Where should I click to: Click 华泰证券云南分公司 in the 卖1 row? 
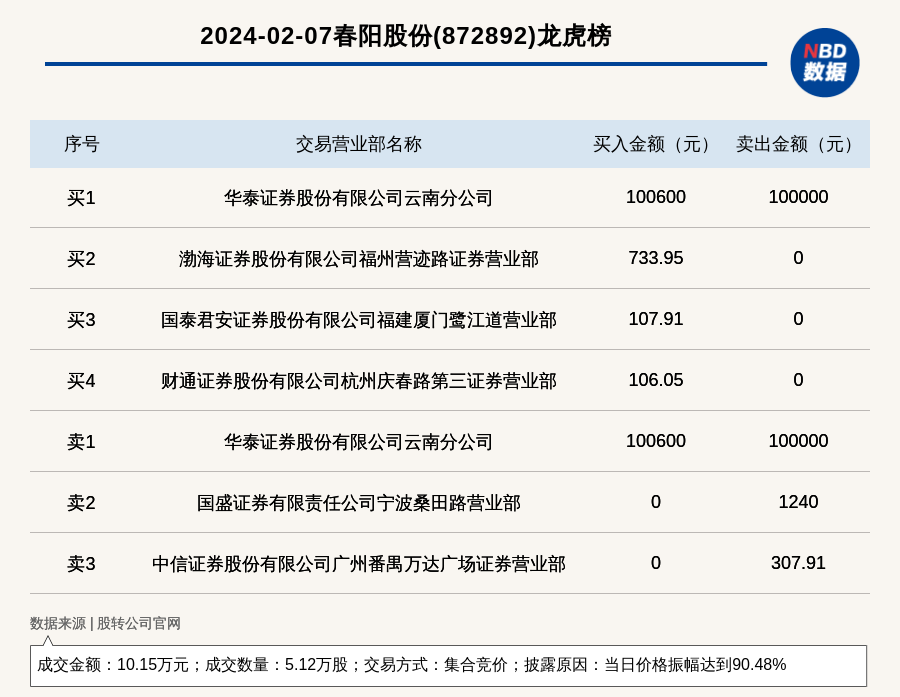358,442
